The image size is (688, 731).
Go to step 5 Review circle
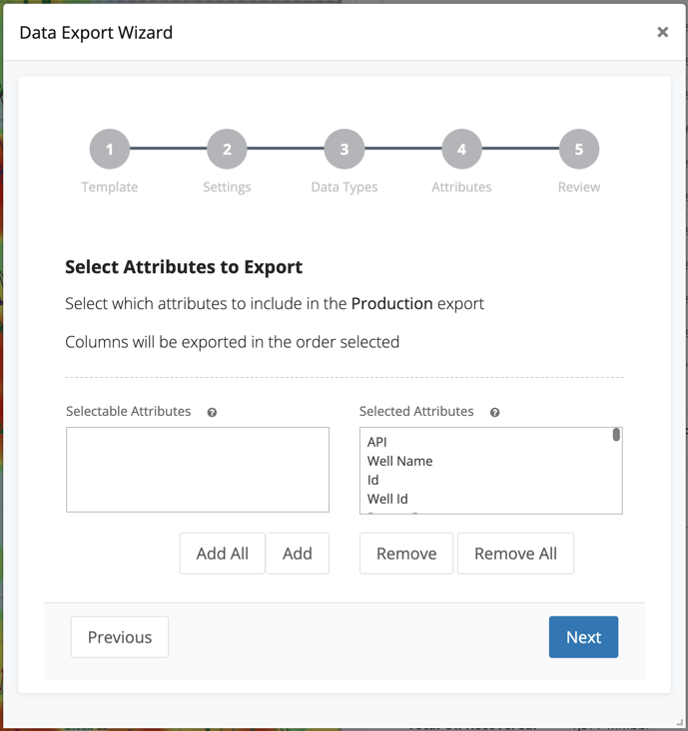click(579, 149)
